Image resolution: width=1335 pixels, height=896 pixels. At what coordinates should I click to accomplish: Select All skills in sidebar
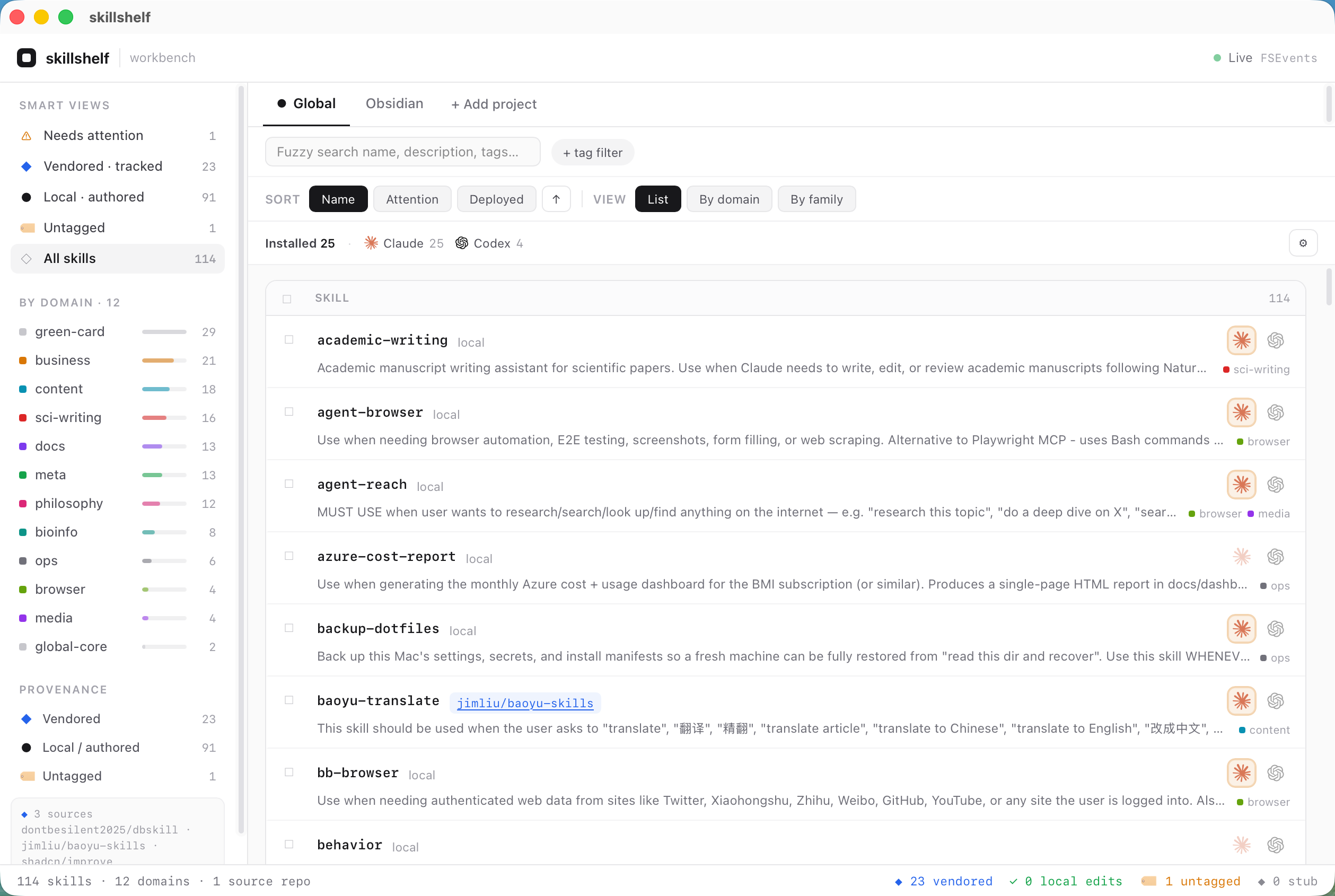click(x=118, y=259)
